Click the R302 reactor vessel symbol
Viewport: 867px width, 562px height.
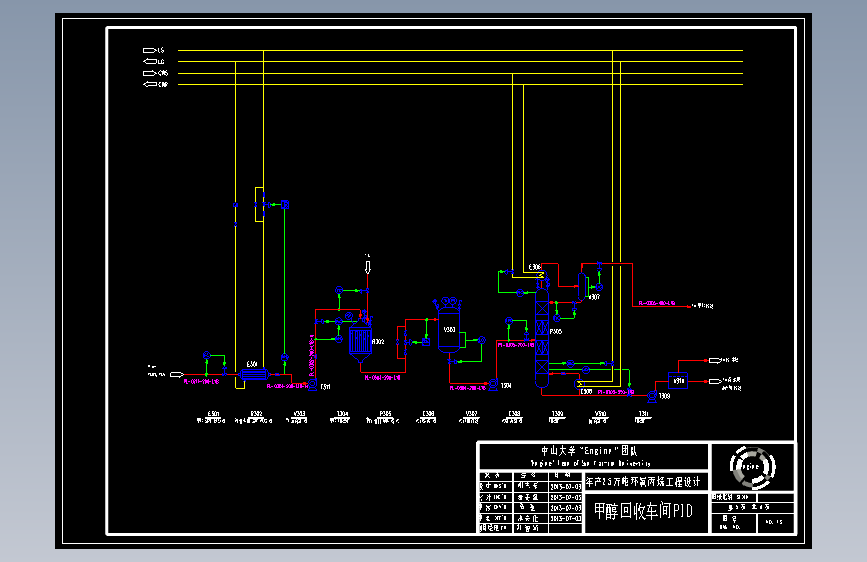click(x=360, y=342)
